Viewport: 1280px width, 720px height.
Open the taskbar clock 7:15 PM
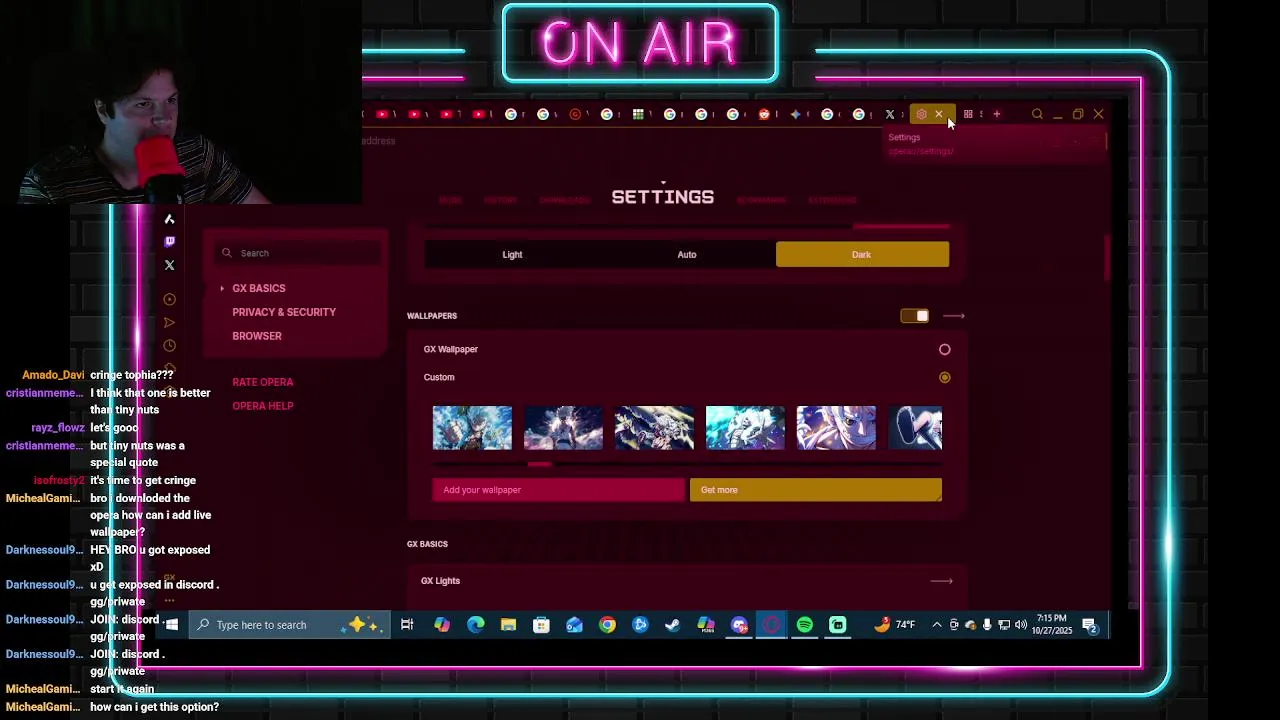[x=1054, y=625]
